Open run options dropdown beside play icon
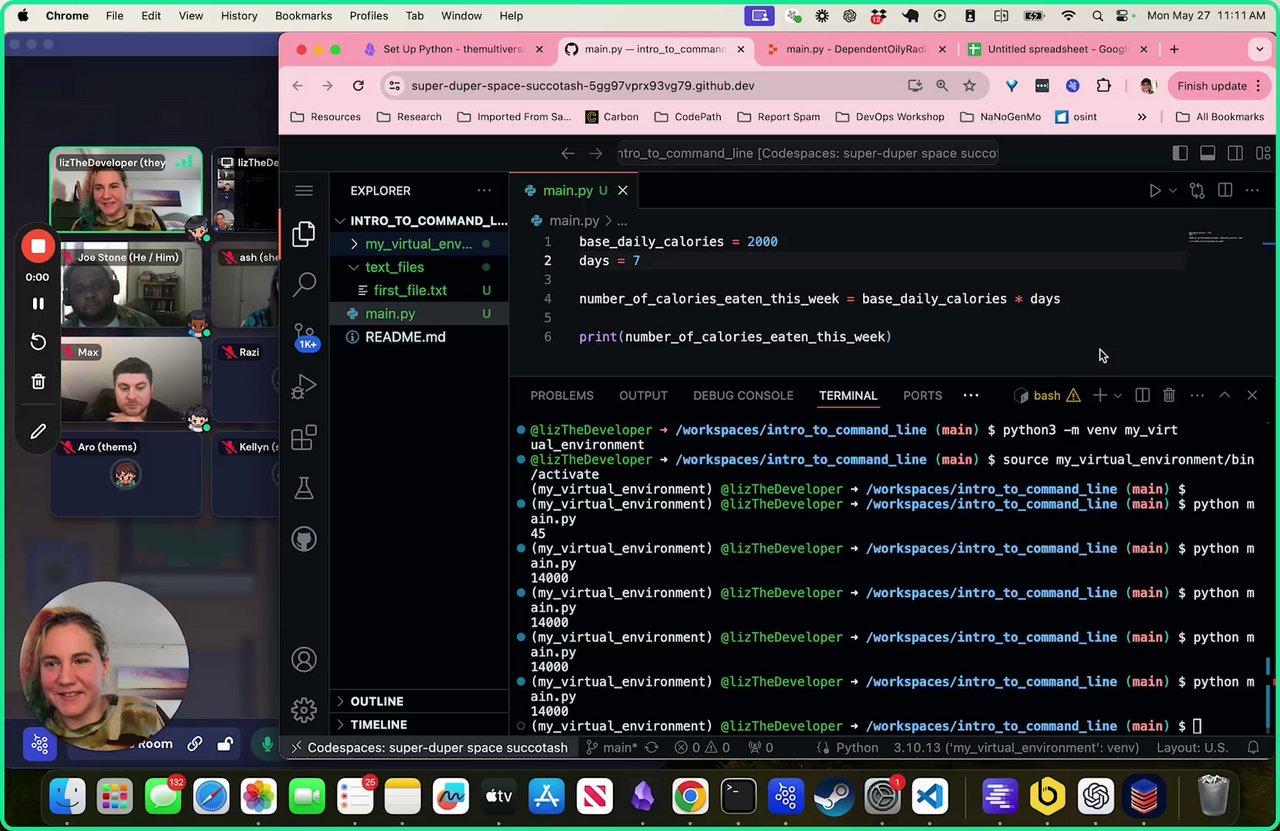 point(1173,190)
